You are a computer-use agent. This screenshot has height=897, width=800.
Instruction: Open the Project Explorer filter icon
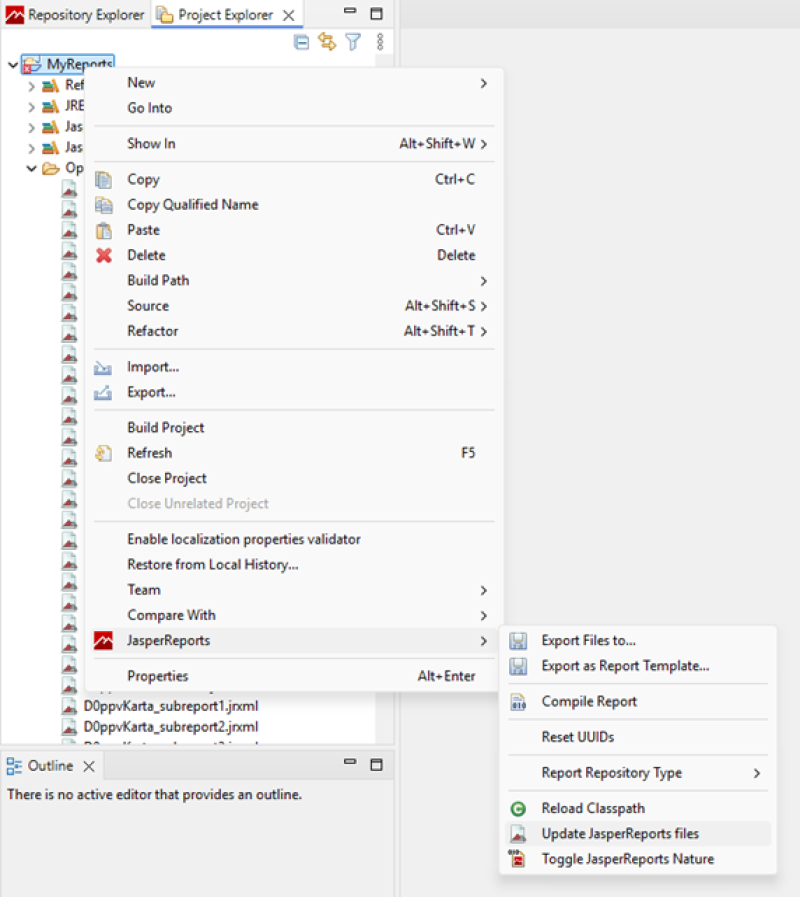tap(352, 42)
